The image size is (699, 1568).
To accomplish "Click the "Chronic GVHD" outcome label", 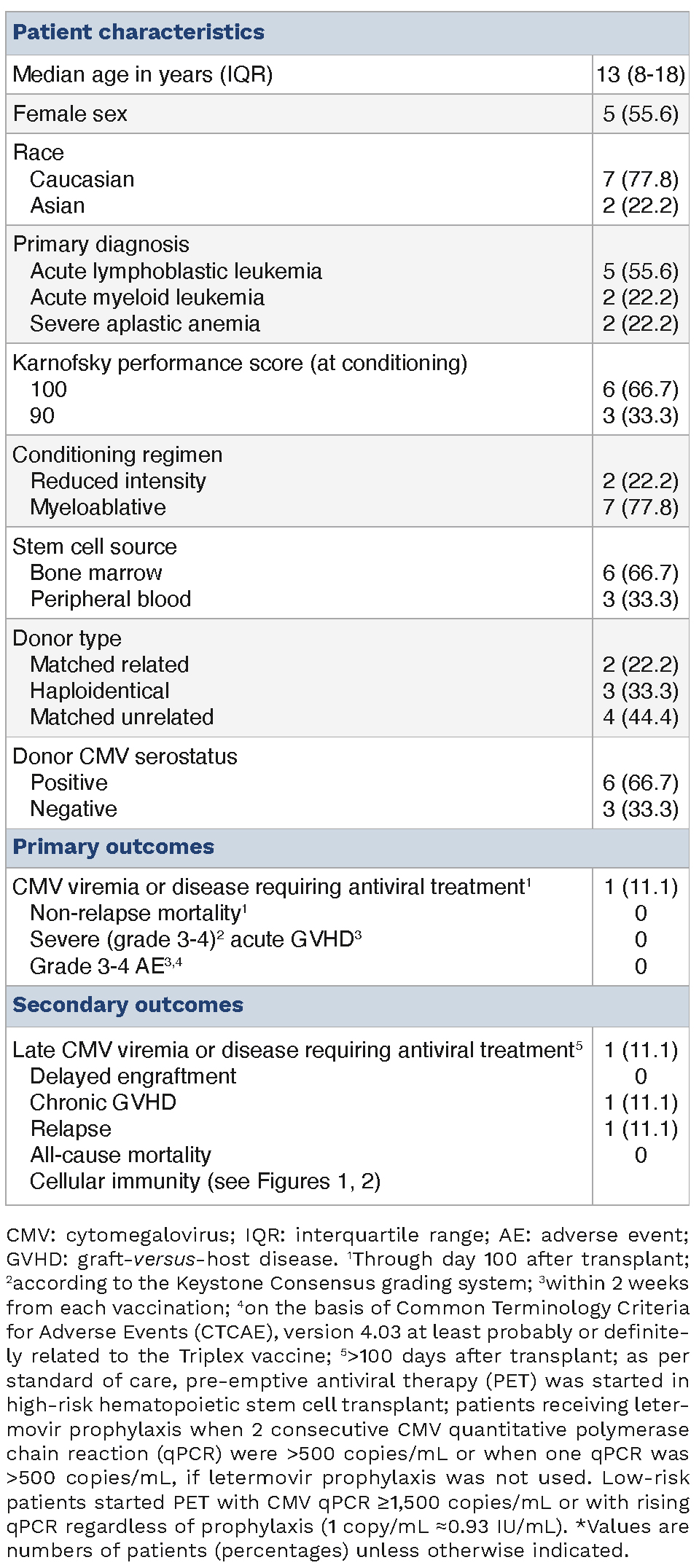I will (x=103, y=1103).
